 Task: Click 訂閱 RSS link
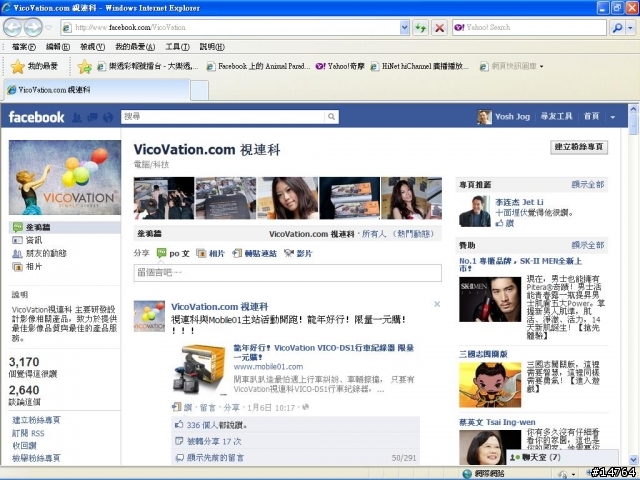28,433
